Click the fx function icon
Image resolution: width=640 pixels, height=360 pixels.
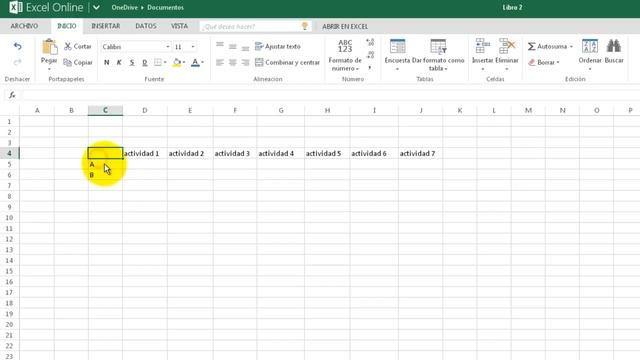tap(12, 95)
